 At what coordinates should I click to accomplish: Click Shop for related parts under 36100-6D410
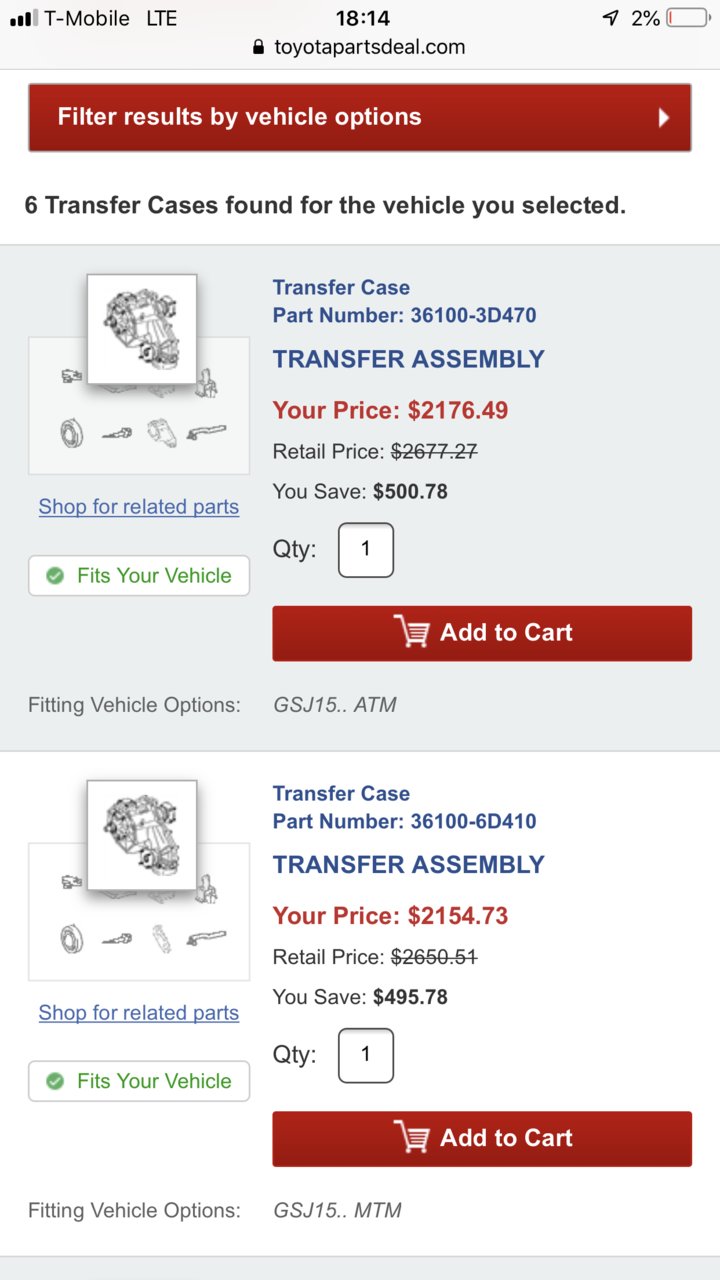pyautogui.click(x=139, y=1013)
